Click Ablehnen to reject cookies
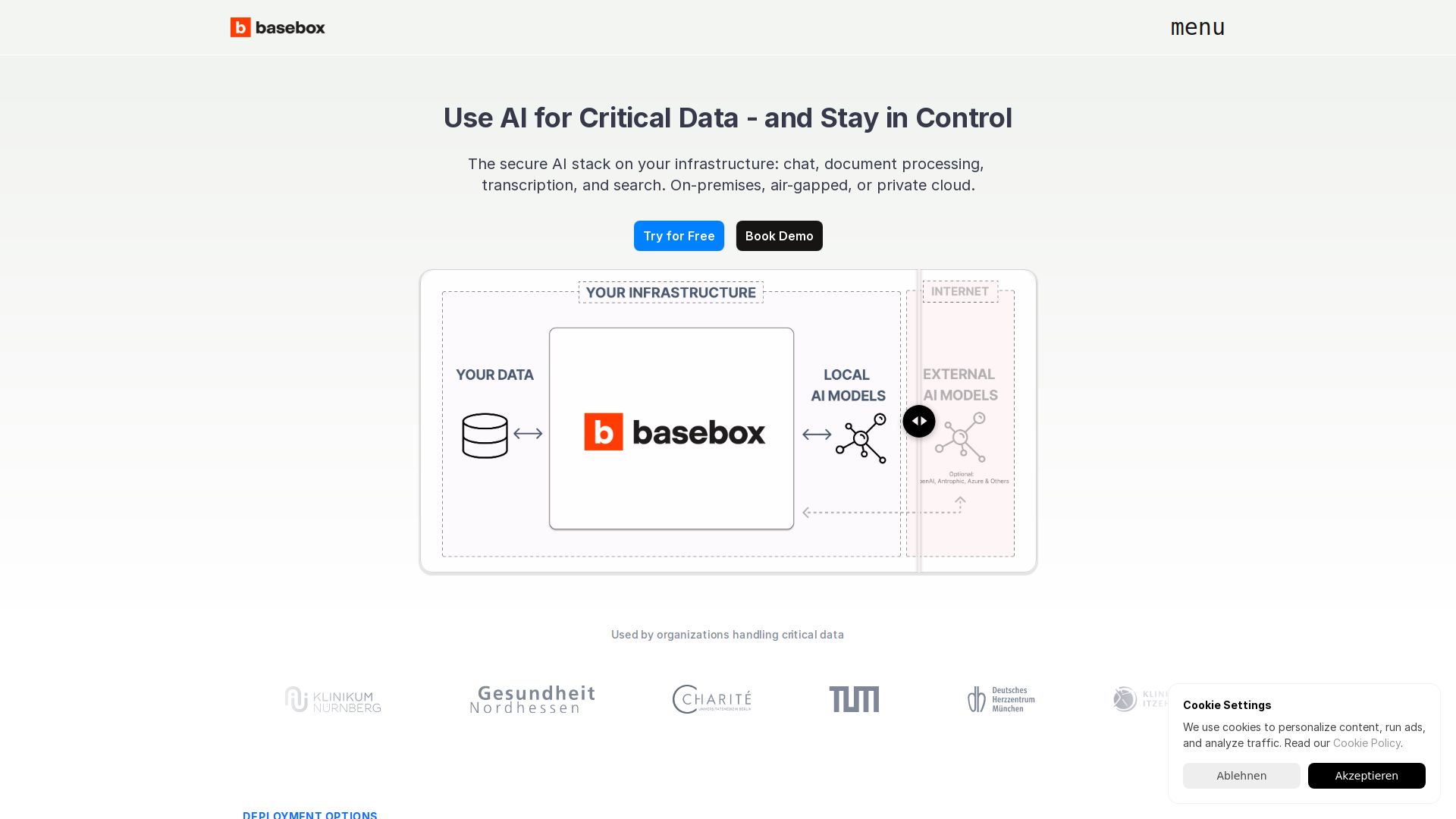This screenshot has width=1456, height=819. click(x=1241, y=776)
